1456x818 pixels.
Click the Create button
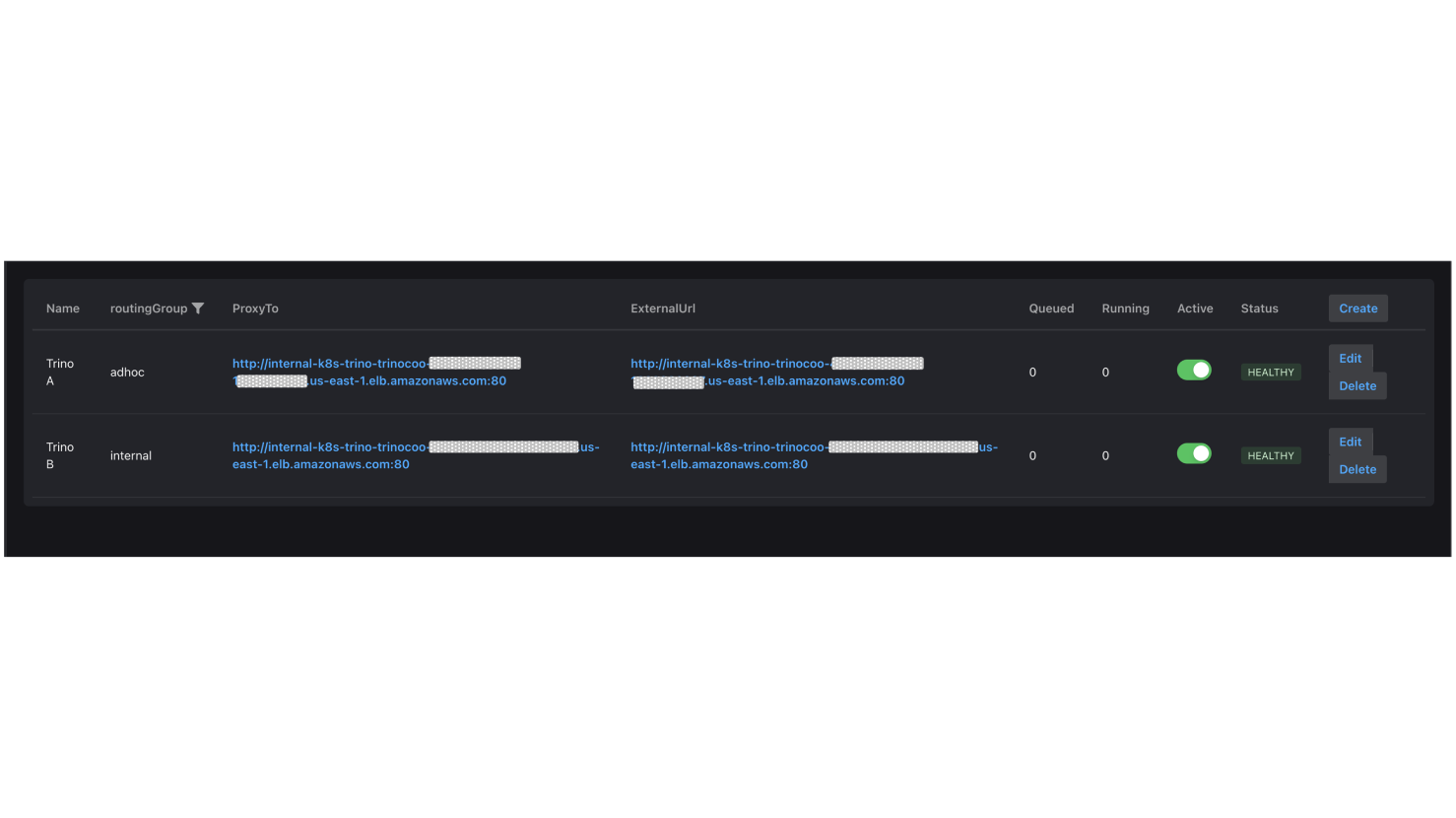[x=1357, y=308]
